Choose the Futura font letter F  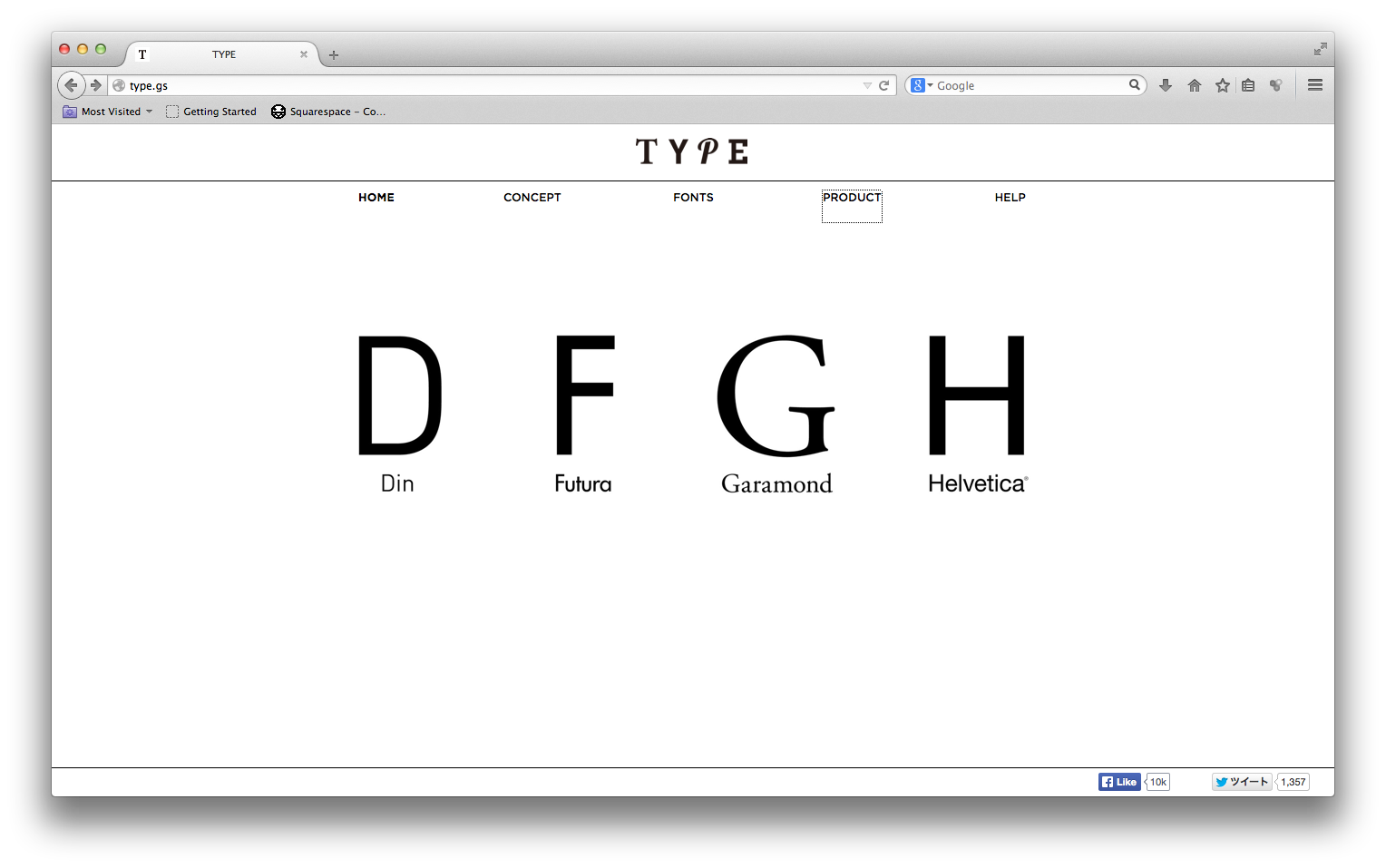coord(584,395)
